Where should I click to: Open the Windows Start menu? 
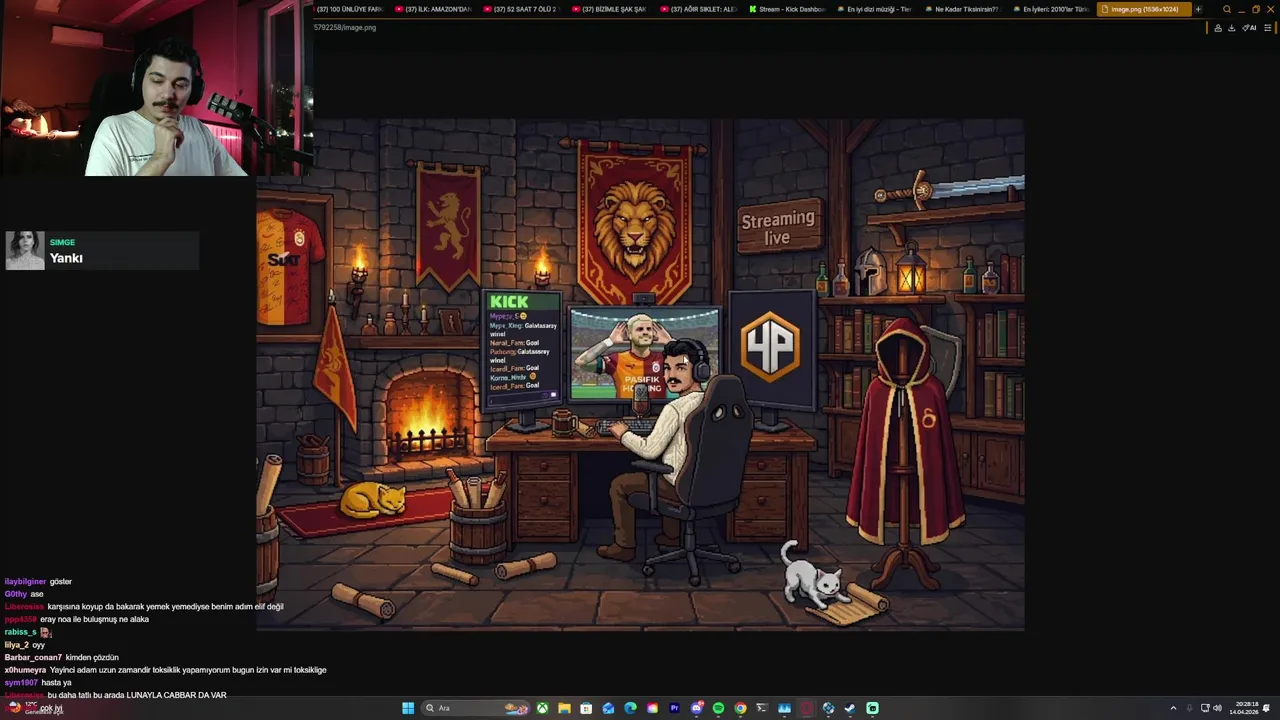click(x=408, y=708)
